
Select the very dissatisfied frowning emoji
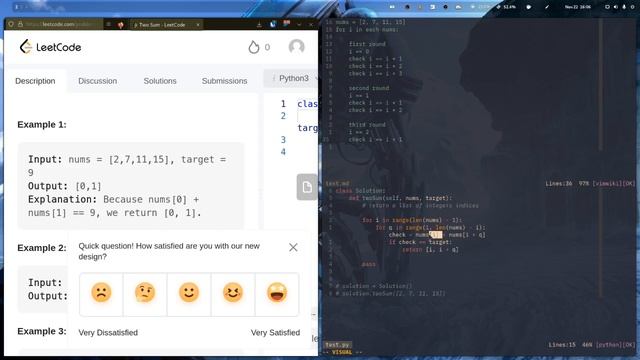[x=101, y=294]
